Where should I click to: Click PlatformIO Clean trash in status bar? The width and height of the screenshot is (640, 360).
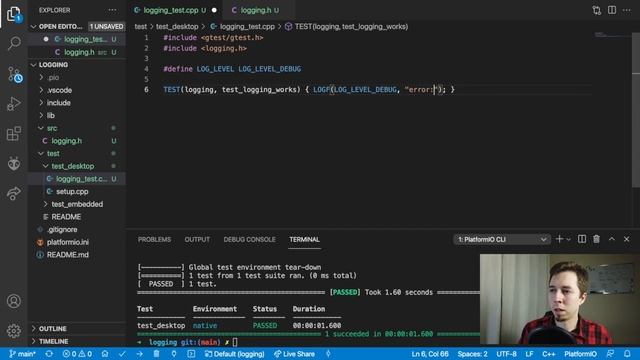pyautogui.click(x=156, y=354)
